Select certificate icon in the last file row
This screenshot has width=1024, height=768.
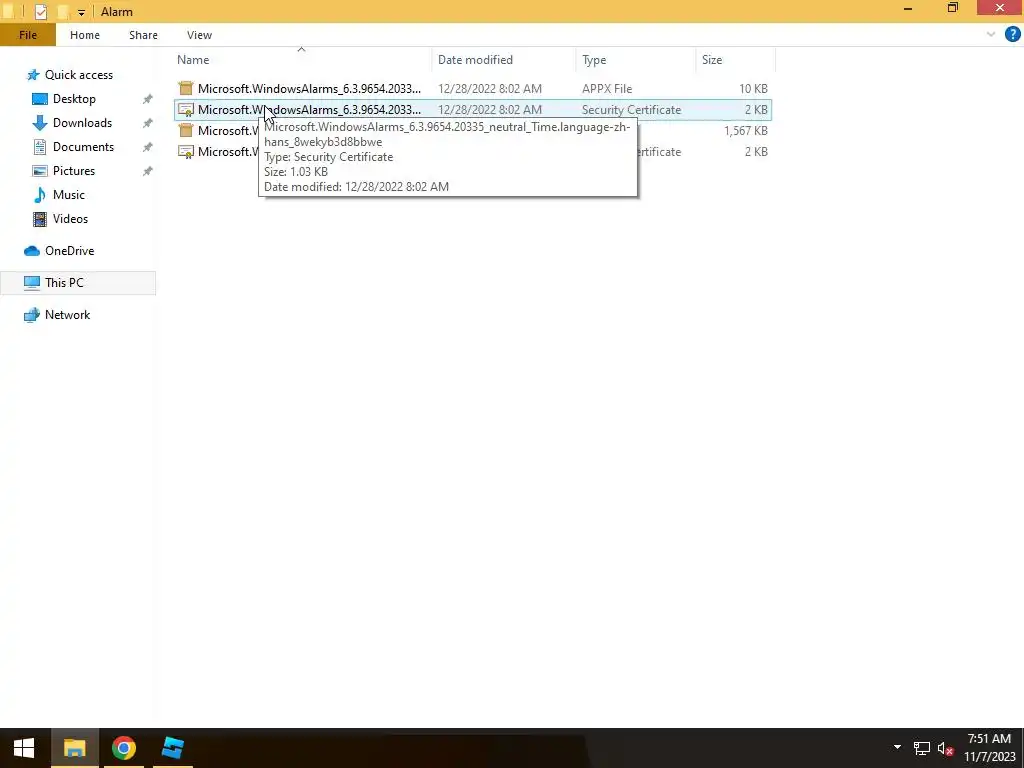186,152
